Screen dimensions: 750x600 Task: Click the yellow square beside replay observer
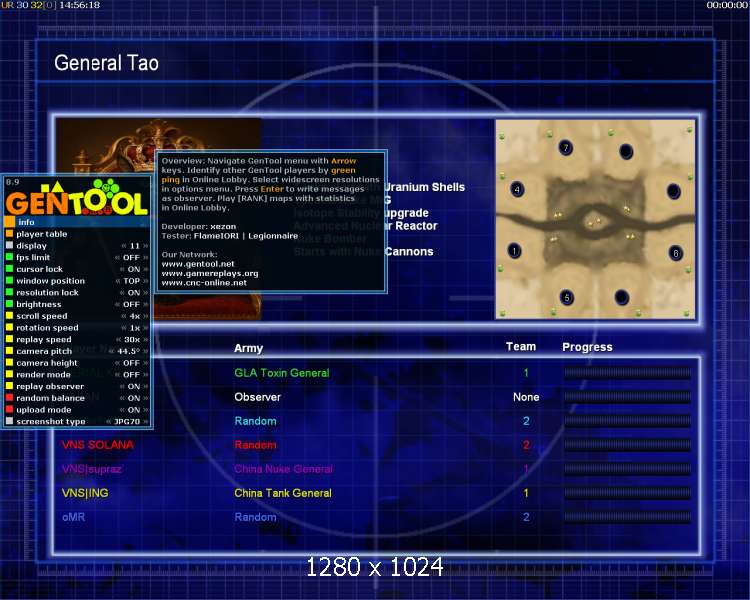(10, 386)
